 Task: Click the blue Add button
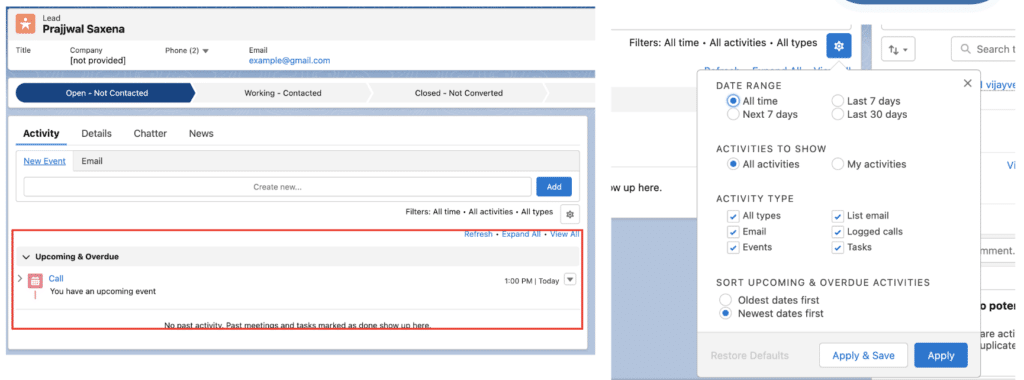click(x=554, y=187)
